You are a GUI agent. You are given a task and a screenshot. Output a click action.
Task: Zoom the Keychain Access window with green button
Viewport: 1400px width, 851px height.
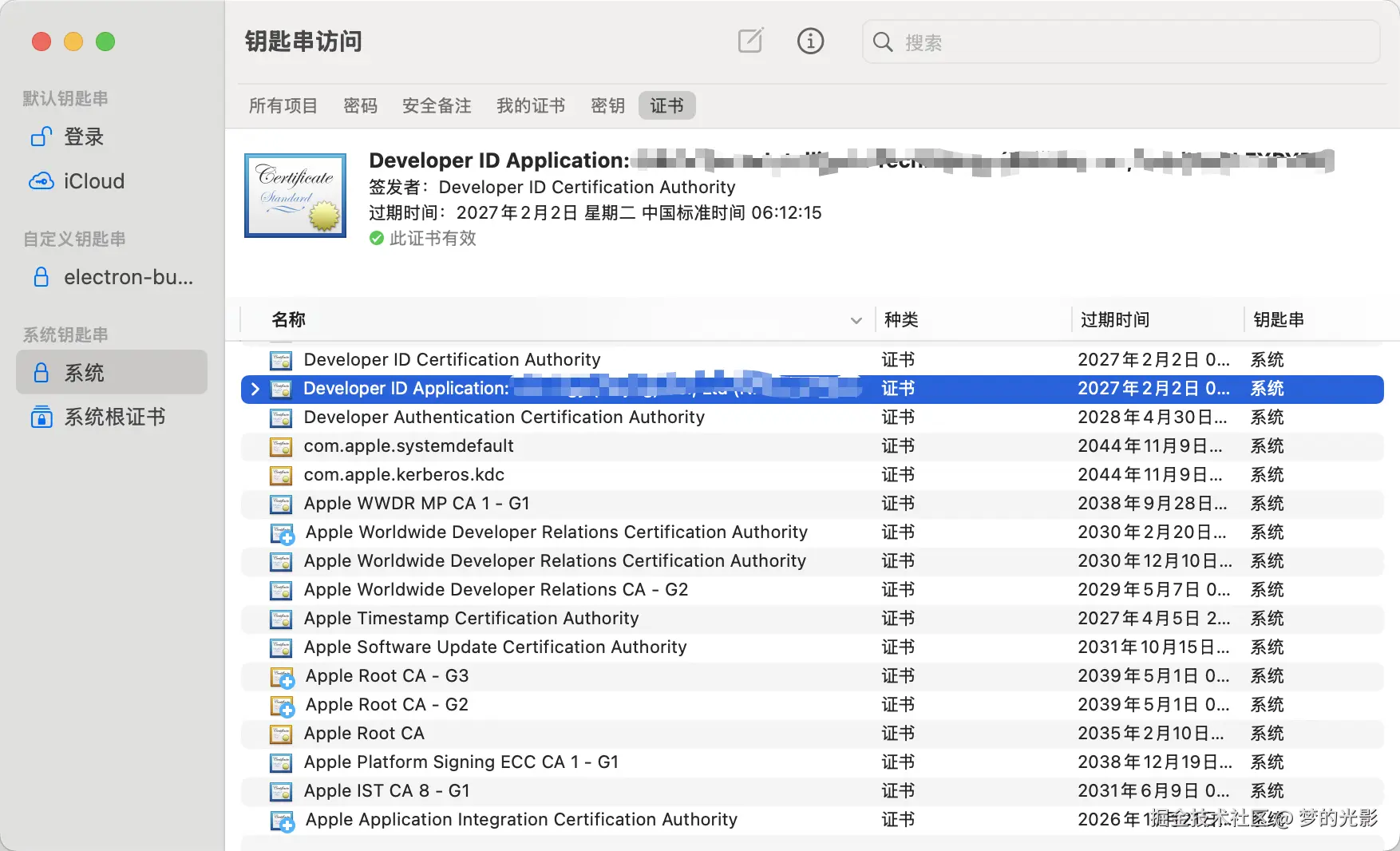pyautogui.click(x=105, y=42)
